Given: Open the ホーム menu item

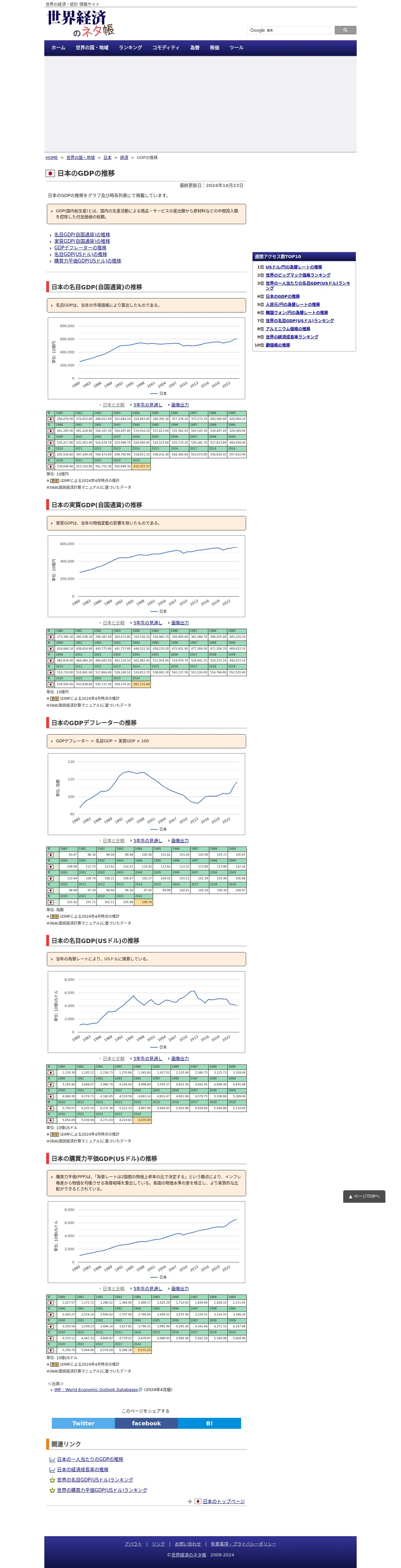Looking at the screenshot, I should coord(58,47).
